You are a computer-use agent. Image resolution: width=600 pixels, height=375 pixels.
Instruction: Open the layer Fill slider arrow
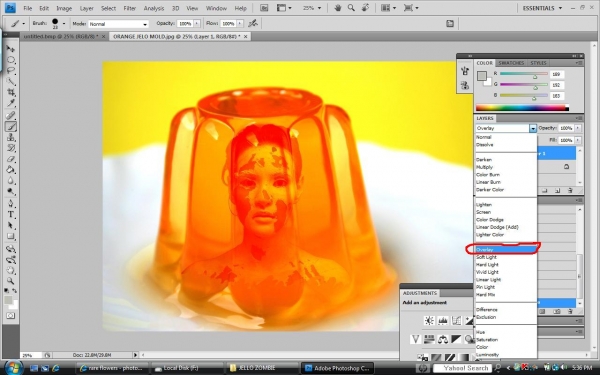578,140
